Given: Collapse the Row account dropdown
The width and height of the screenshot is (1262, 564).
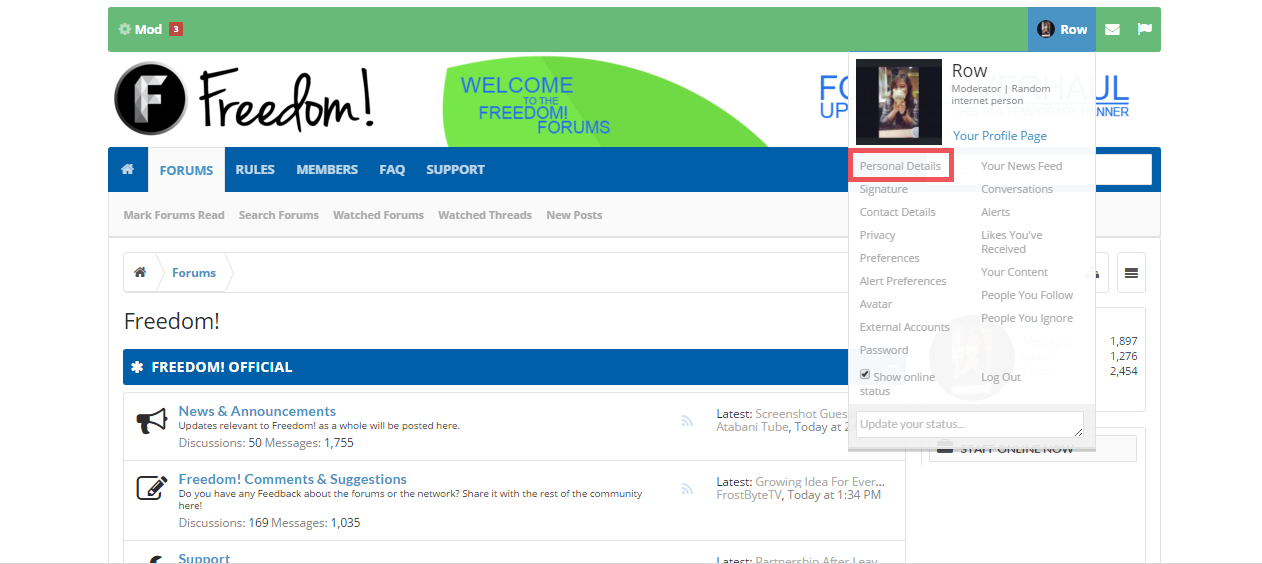Looking at the screenshot, I should tap(1061, 29).
